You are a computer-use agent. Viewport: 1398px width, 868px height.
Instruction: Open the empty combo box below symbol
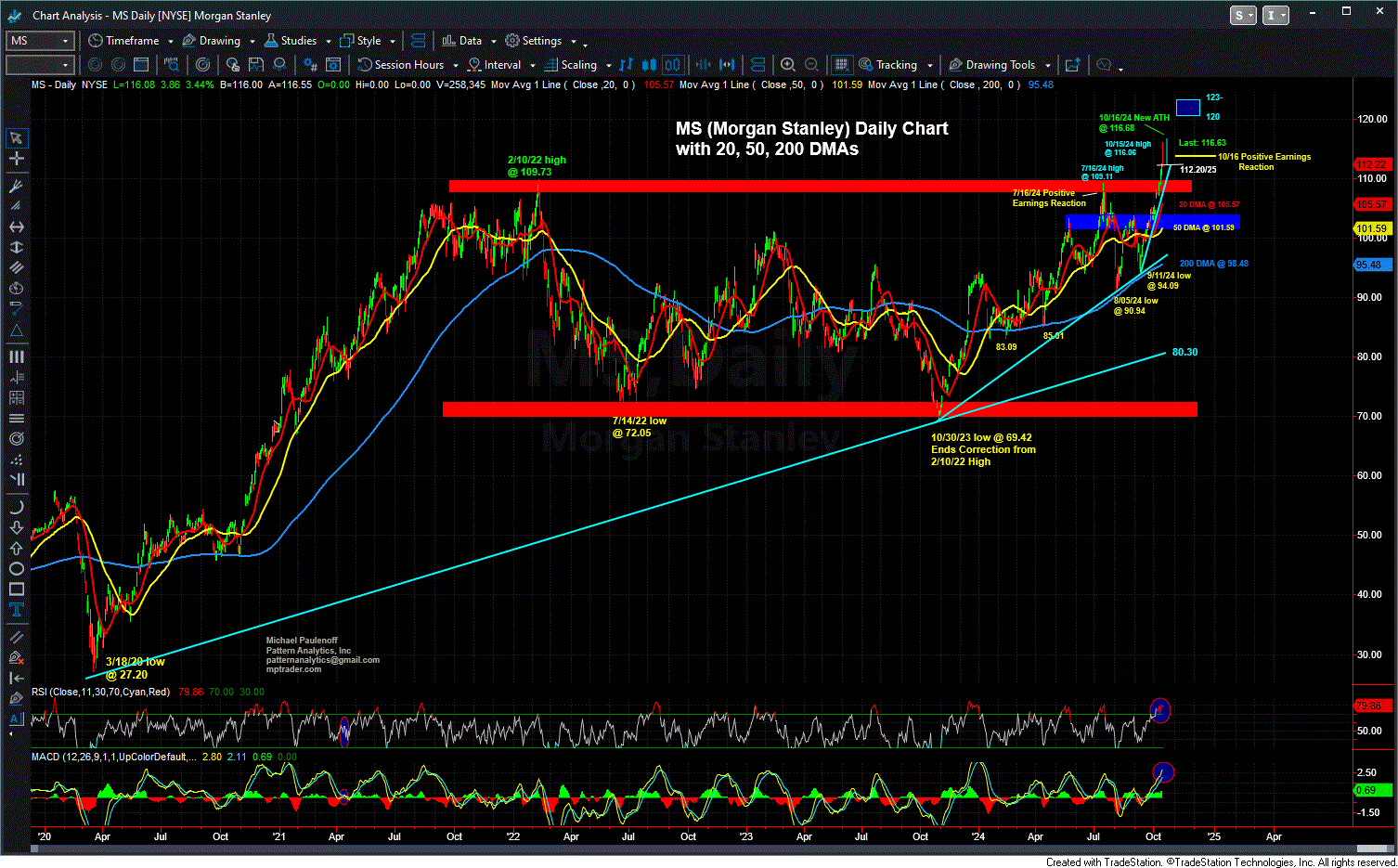pyautogui.click(x=40, y=65)
